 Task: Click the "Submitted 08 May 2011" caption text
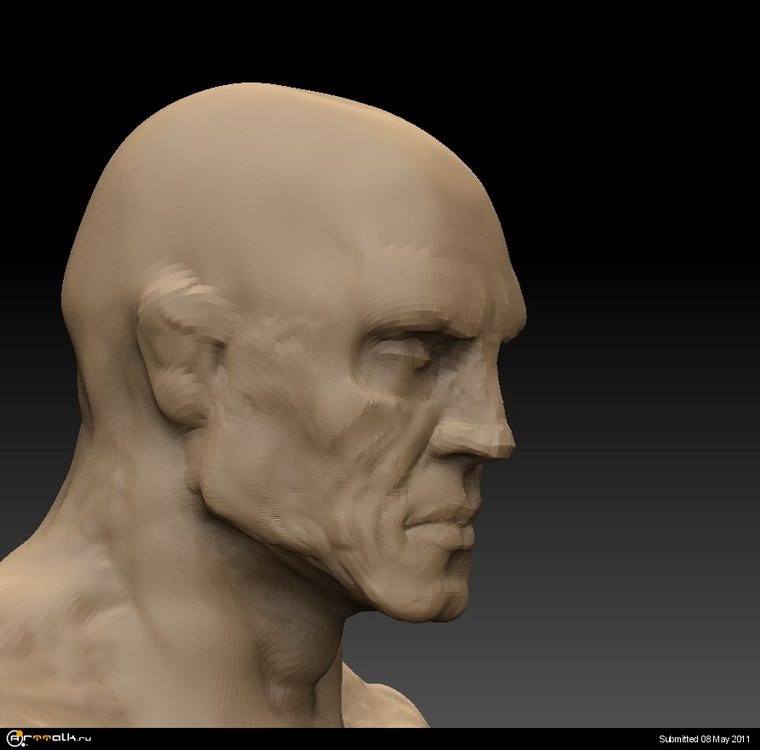[x=704, y=739]
